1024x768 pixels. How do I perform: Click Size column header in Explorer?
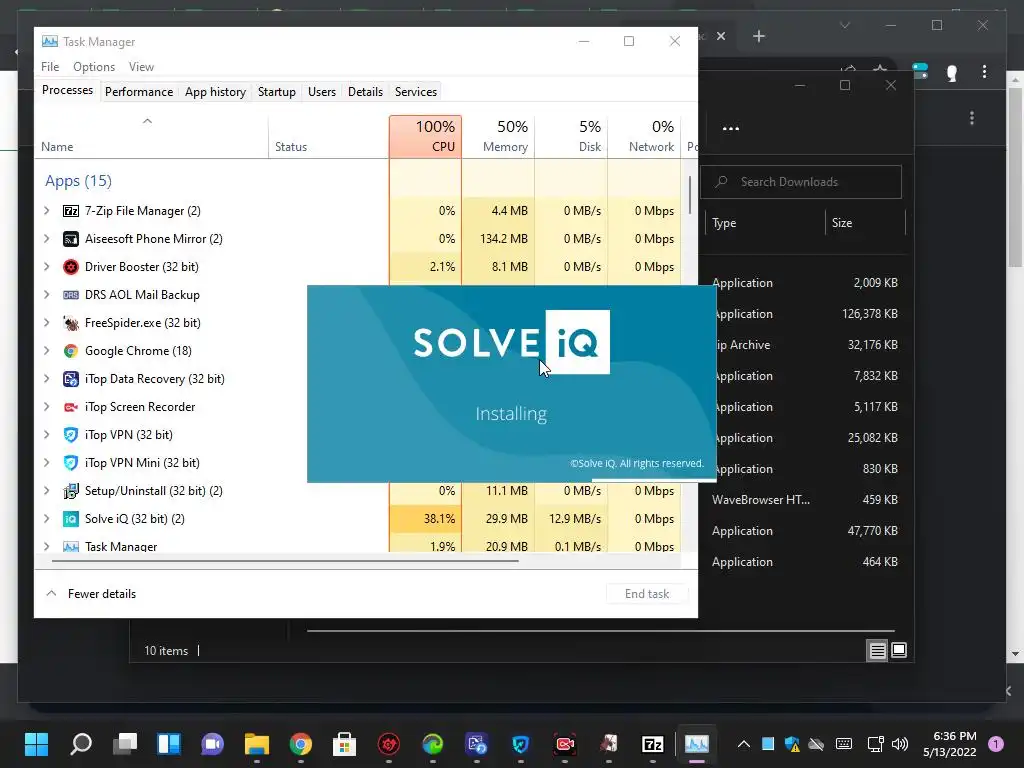coord(865,223)
